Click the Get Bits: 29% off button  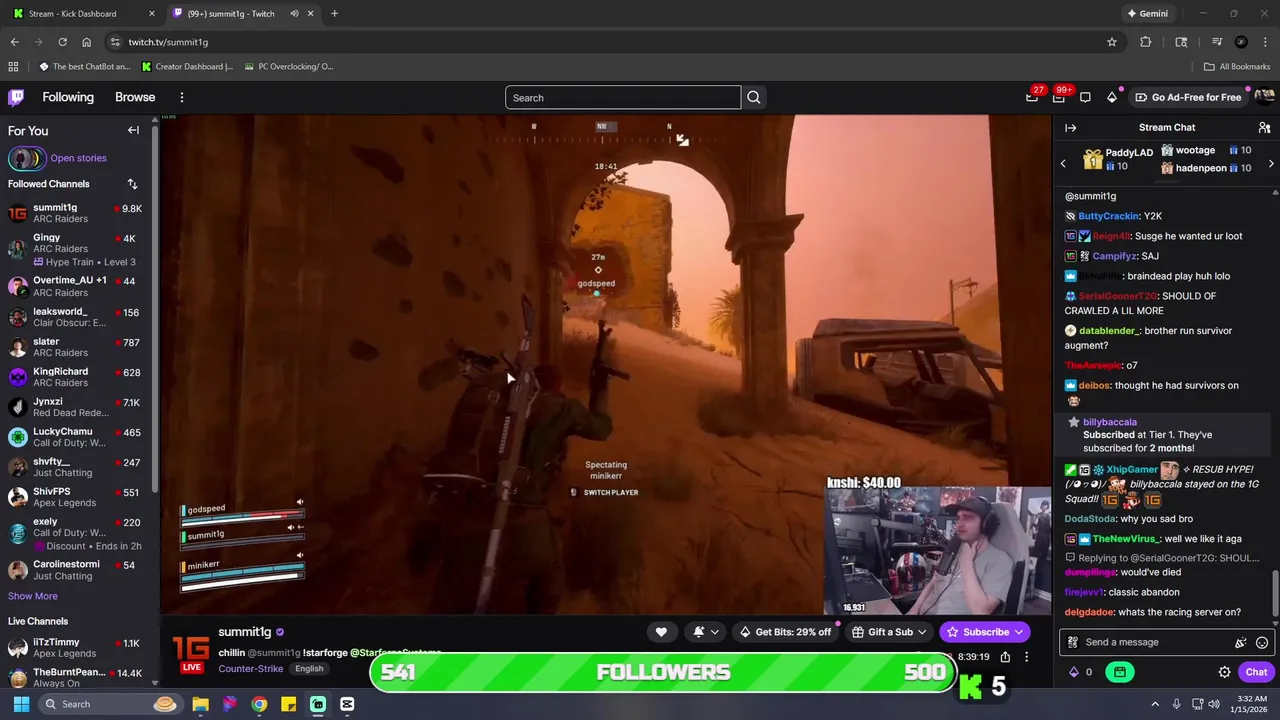coord(785,632)
